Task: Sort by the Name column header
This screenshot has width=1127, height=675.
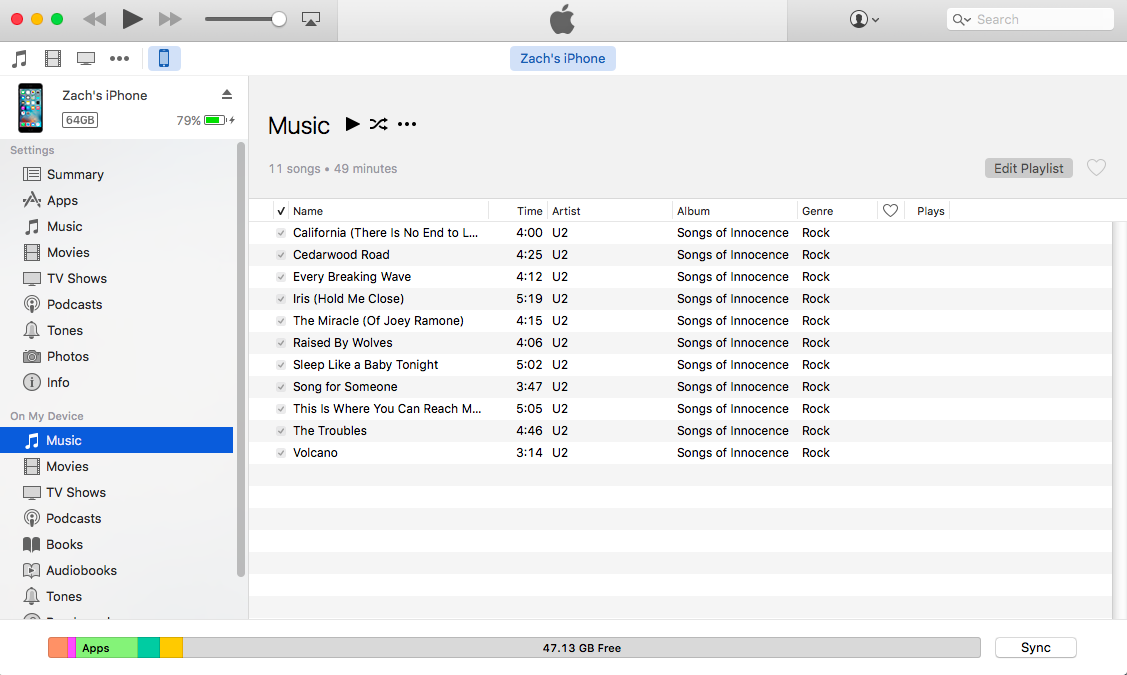Action: 389,211
